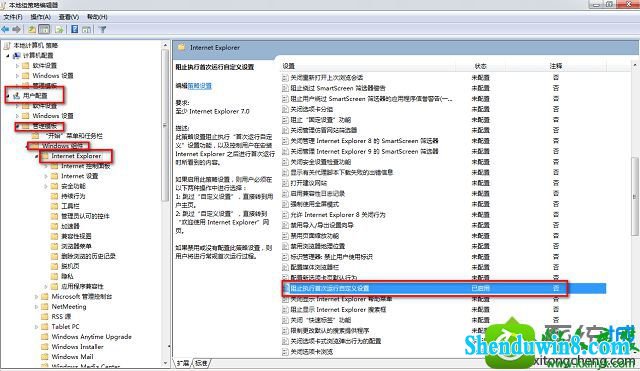Sort by the 状态 column header

click(x=480, y=66)
